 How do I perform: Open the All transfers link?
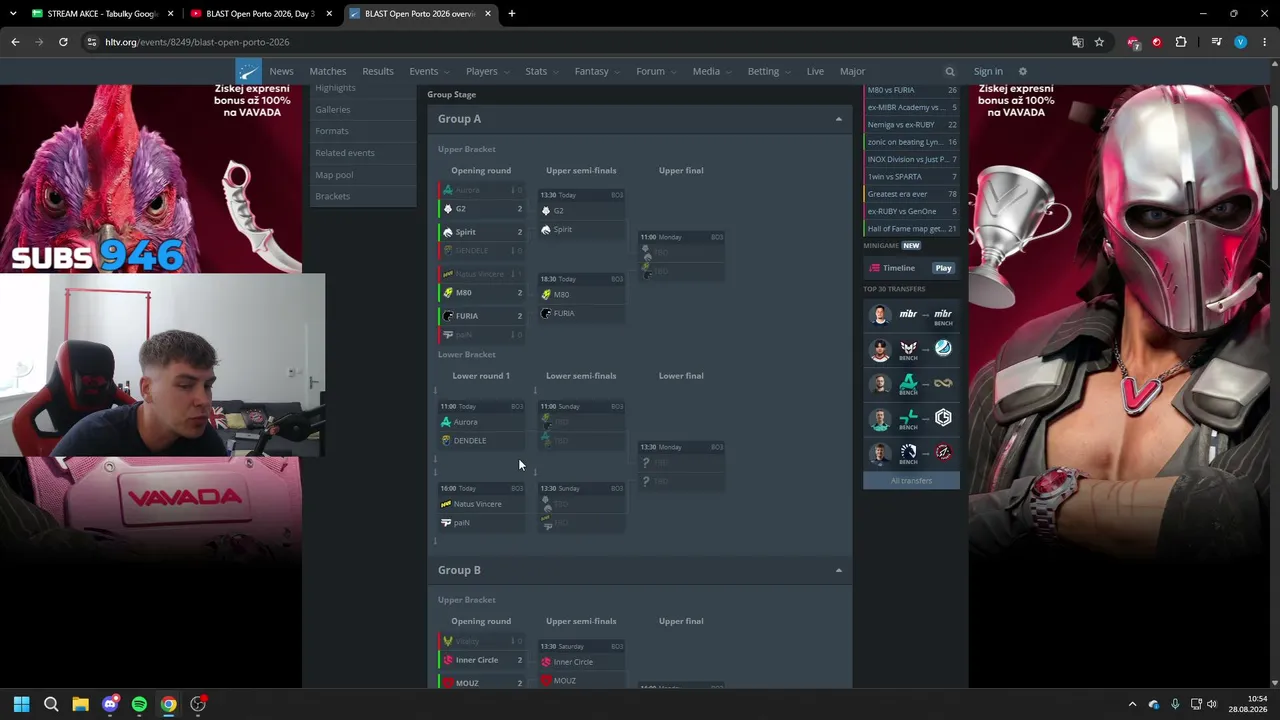click(x=911, y=481)
